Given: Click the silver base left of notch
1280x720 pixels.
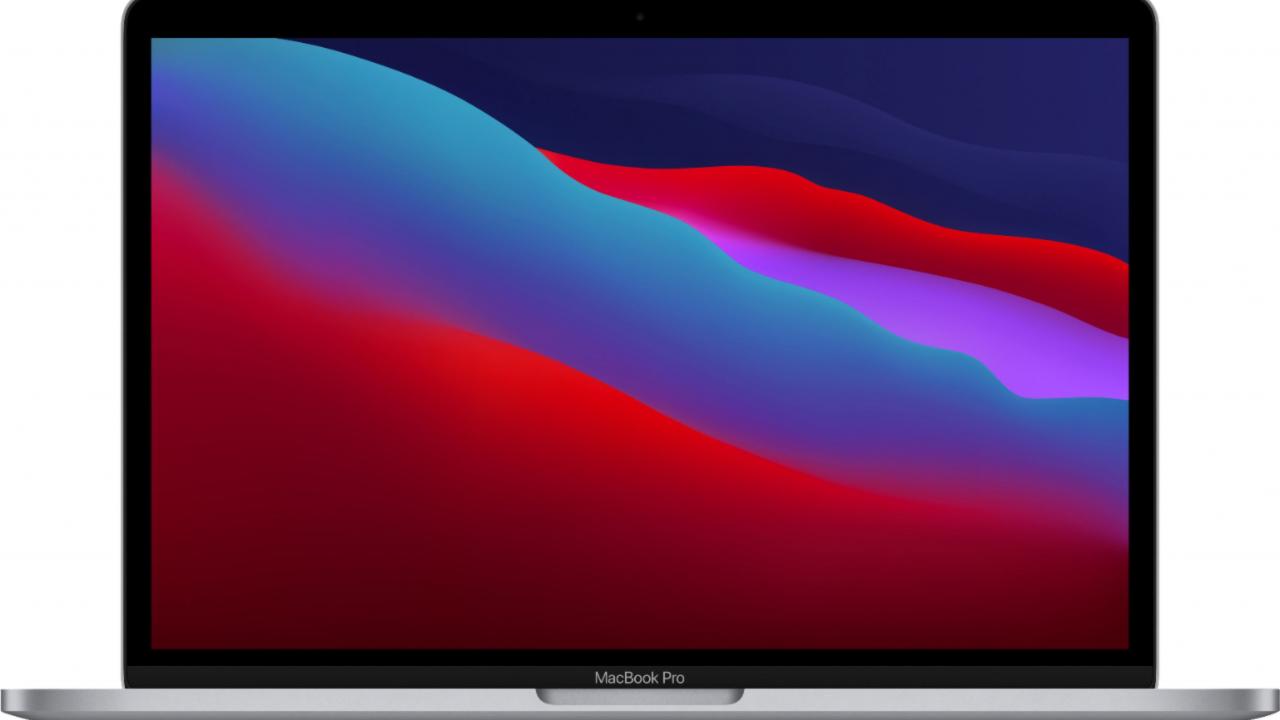Looking at the screenshot, I should click(x=300, y=702).
